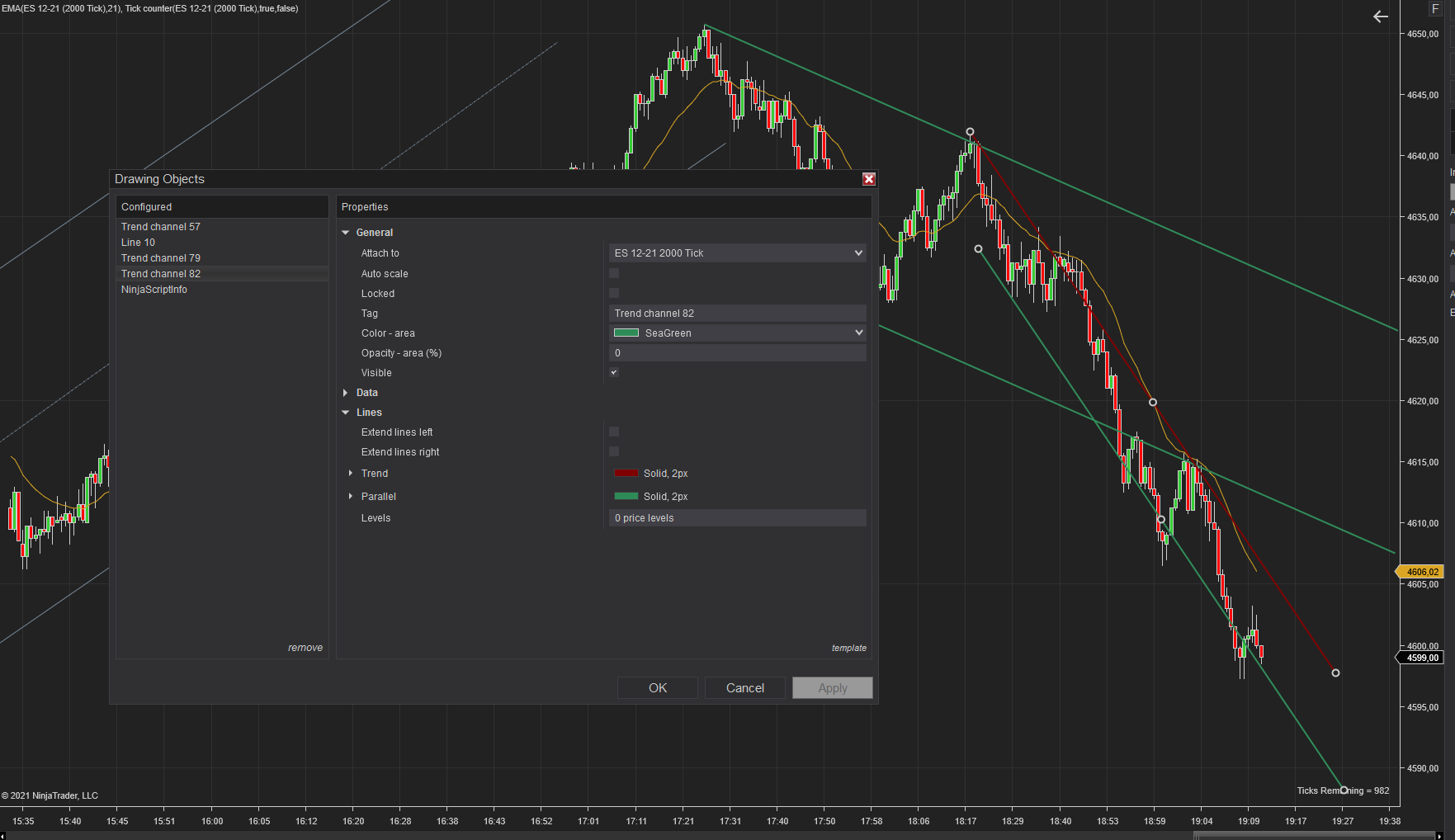Expand the Trend line properties
The height and width of the screenshot is (840, 1455).
click(x=351, y=474)
